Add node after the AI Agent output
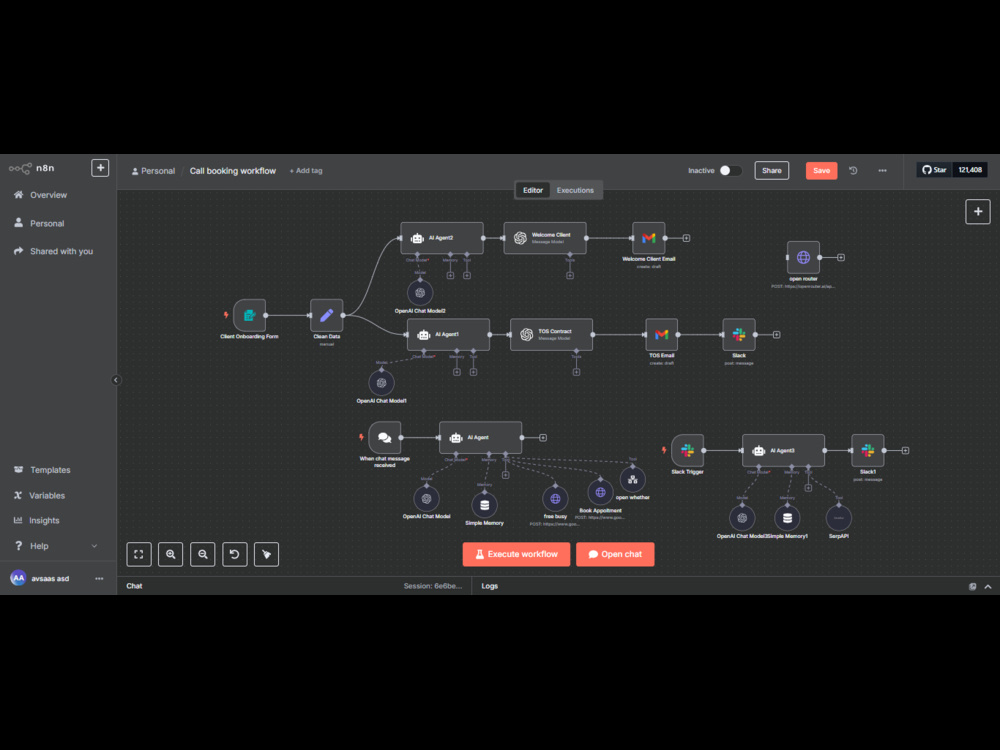This screenshot has width=1000, height=750. [543, 438]
